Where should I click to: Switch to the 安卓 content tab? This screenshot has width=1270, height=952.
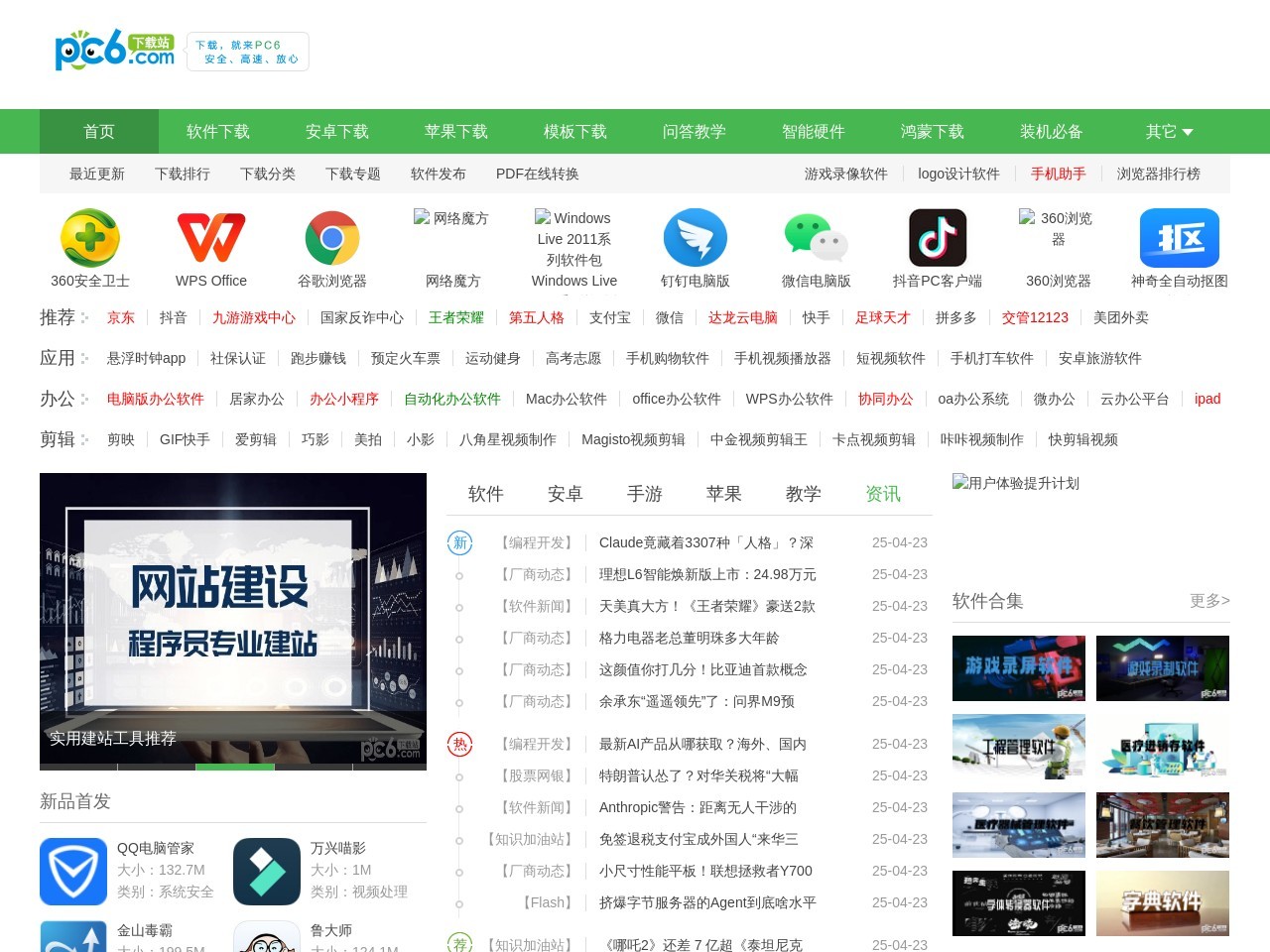coord(566,494)
